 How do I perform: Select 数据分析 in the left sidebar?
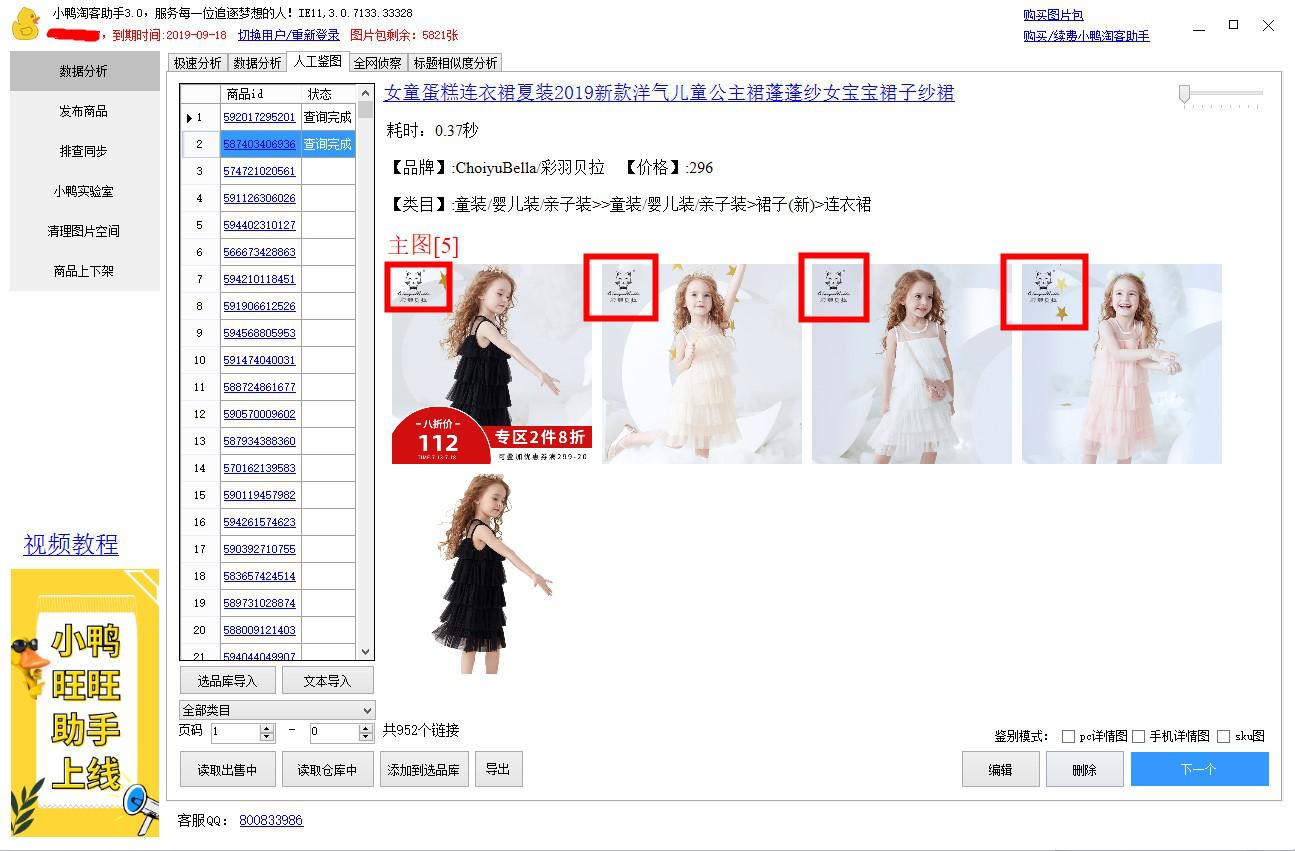coord(84,71)
